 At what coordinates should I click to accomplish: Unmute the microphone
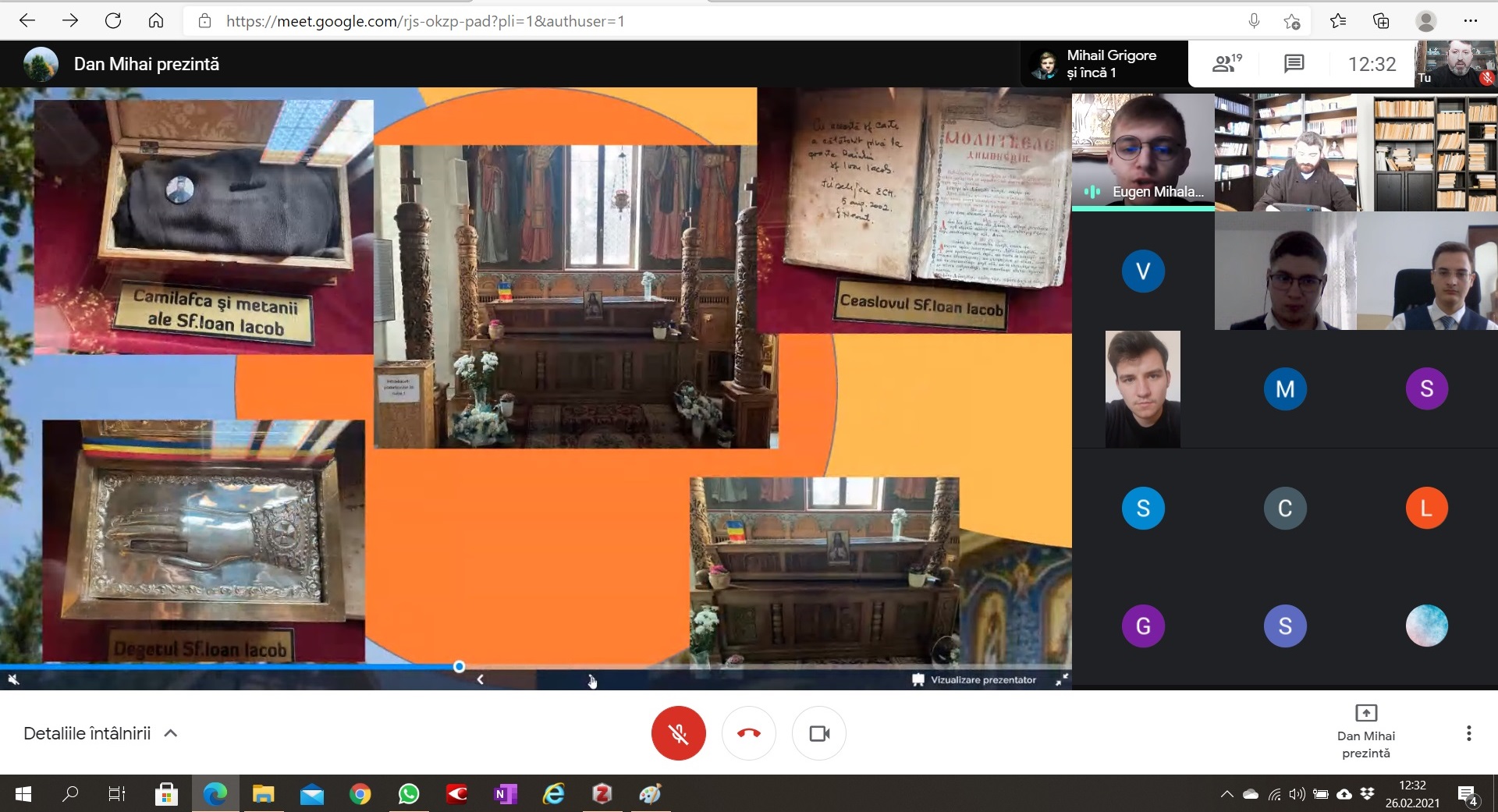point(678,733)
